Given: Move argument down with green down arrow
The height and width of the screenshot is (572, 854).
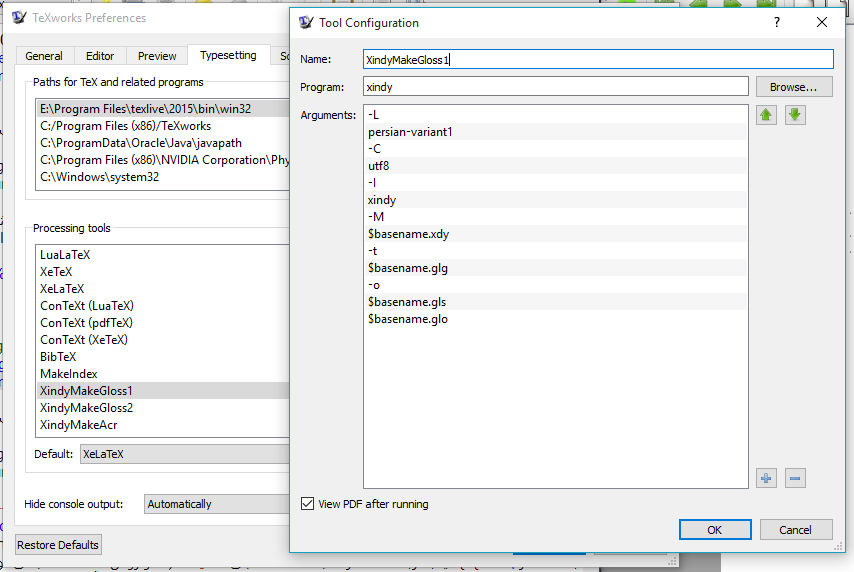Looking at the screenshot, I should point(795,115).
